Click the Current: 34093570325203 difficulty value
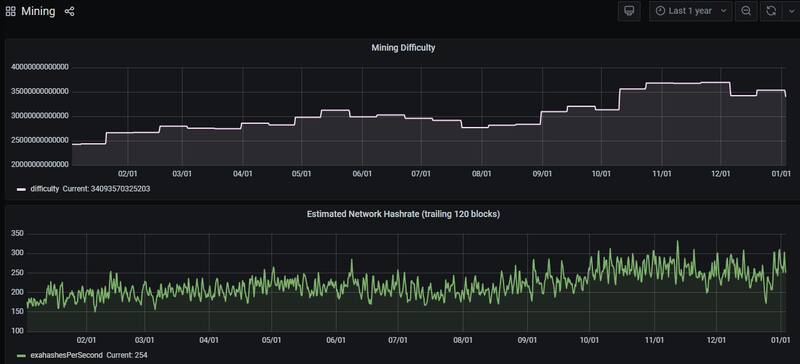 tap(106, 189)
